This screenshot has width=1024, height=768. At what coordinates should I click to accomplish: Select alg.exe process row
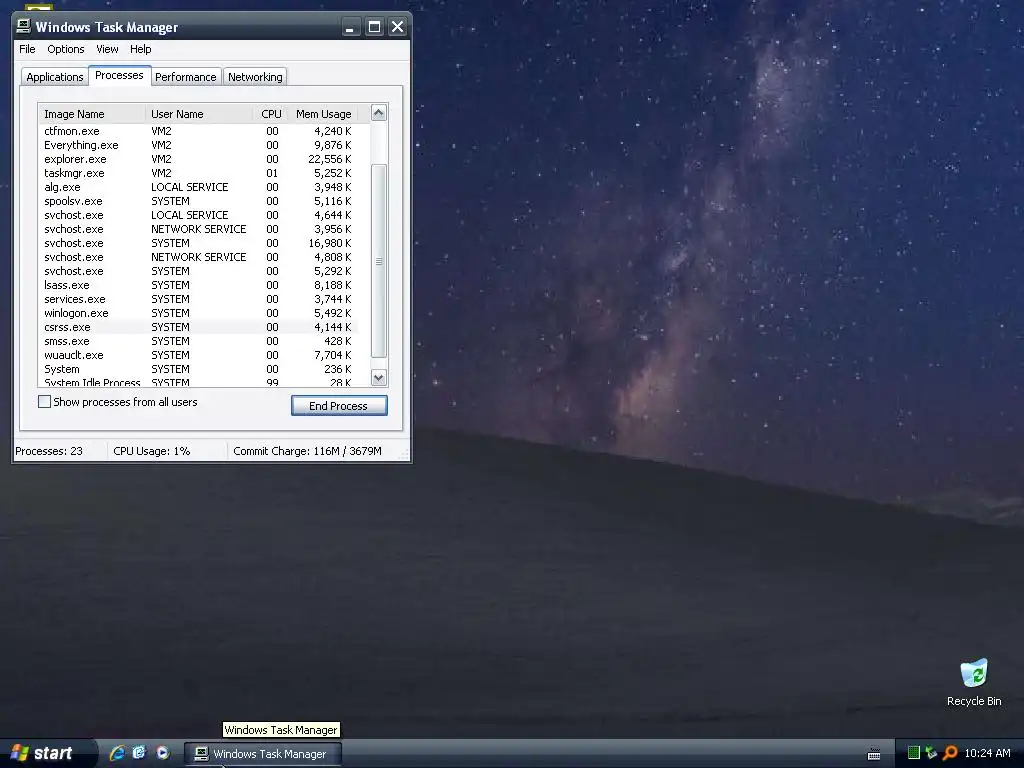(x=198, y=187)
